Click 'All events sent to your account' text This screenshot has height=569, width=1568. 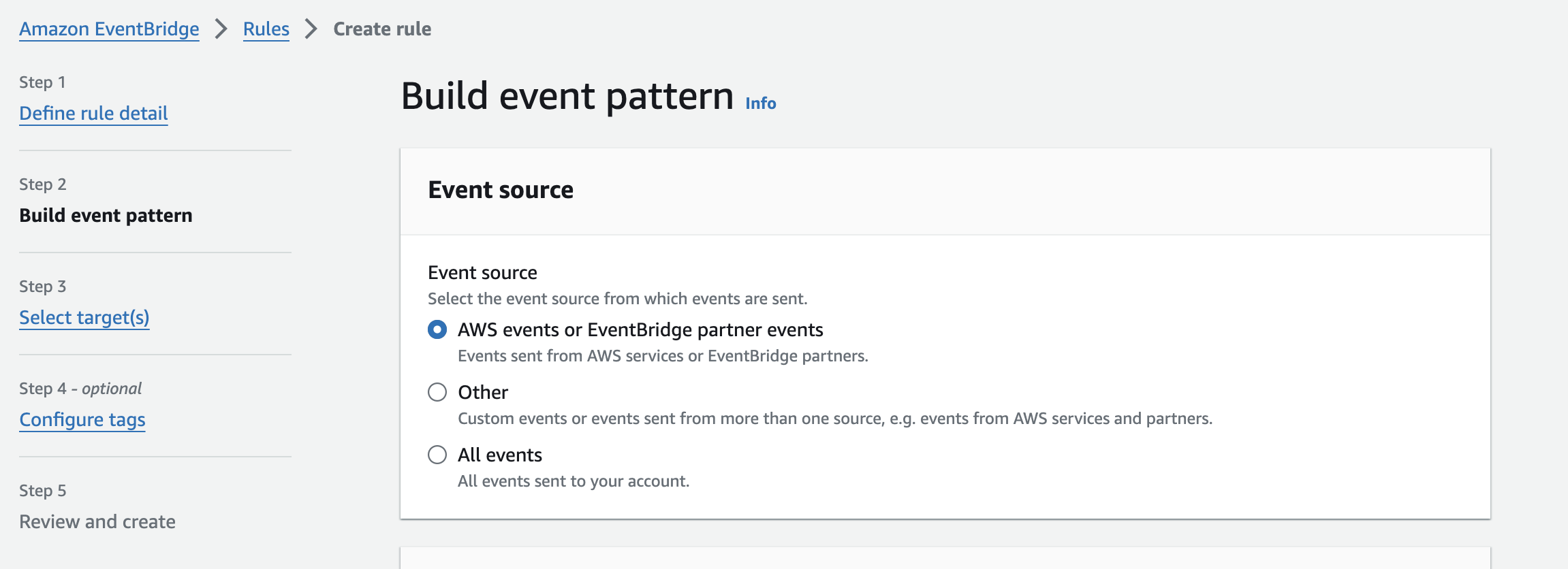pyautogui.click(x=574, y=481)
